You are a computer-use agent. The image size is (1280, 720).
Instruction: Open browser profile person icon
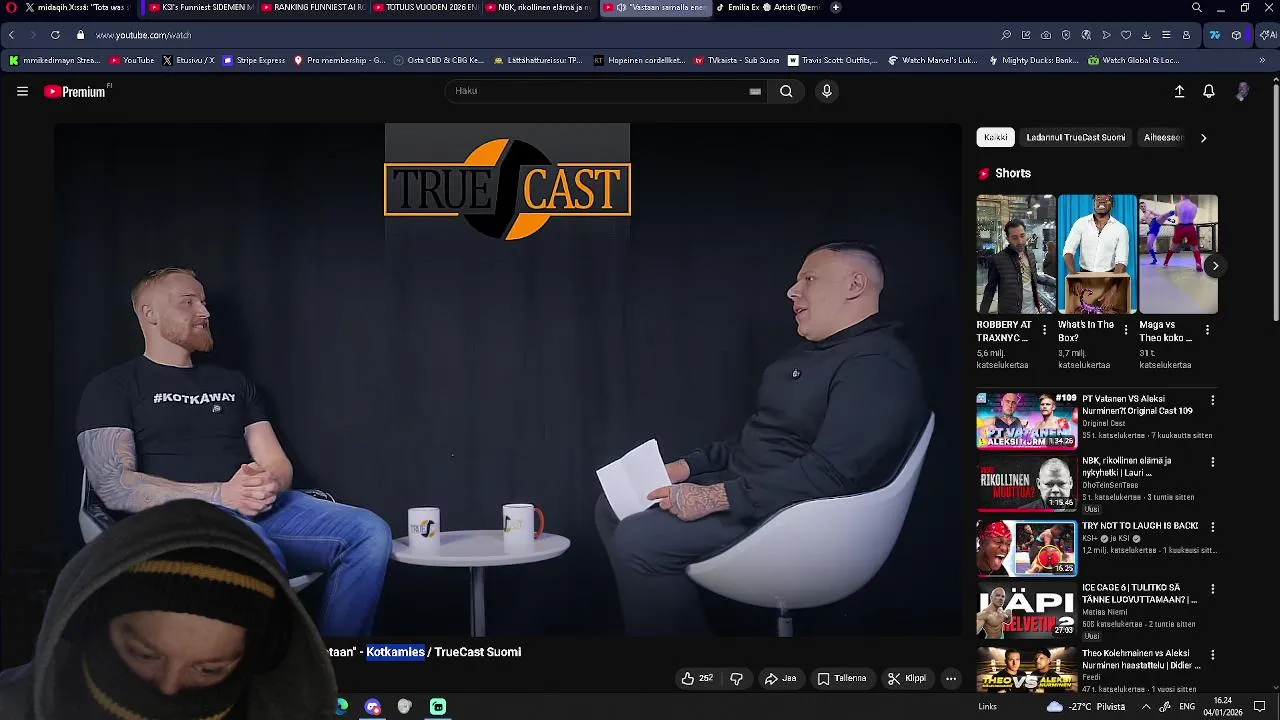[1186, 35]
